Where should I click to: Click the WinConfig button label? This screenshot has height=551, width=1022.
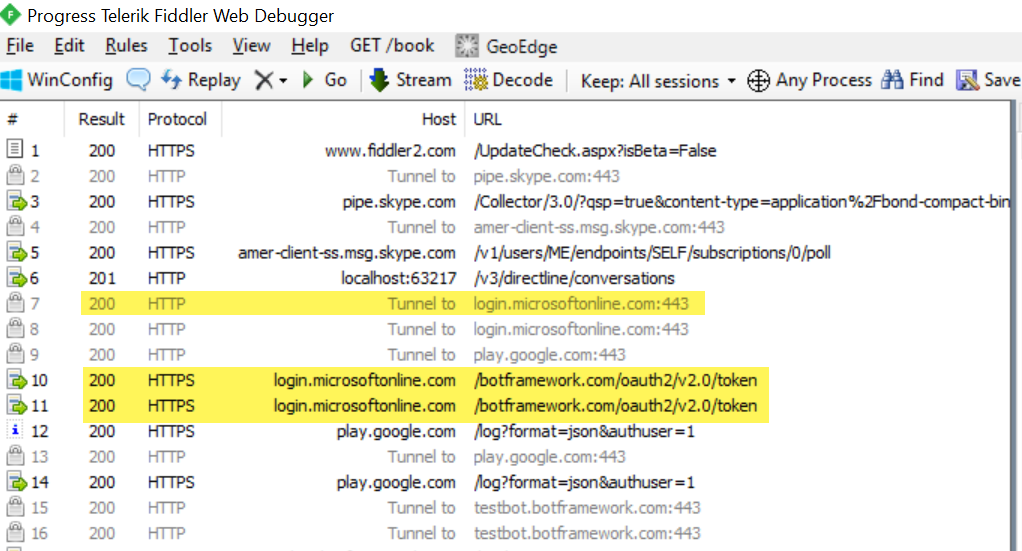(70, 80)
